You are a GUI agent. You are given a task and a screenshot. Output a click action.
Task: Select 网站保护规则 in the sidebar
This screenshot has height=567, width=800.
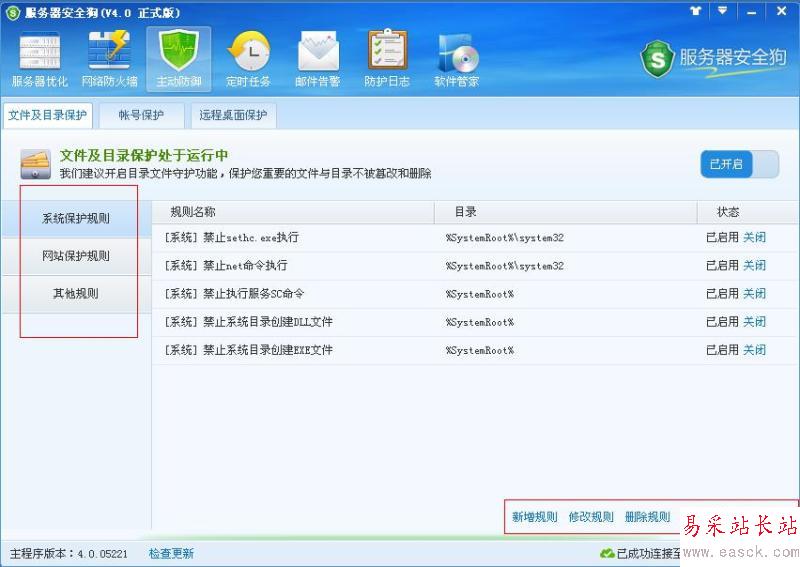coord(76,256)
